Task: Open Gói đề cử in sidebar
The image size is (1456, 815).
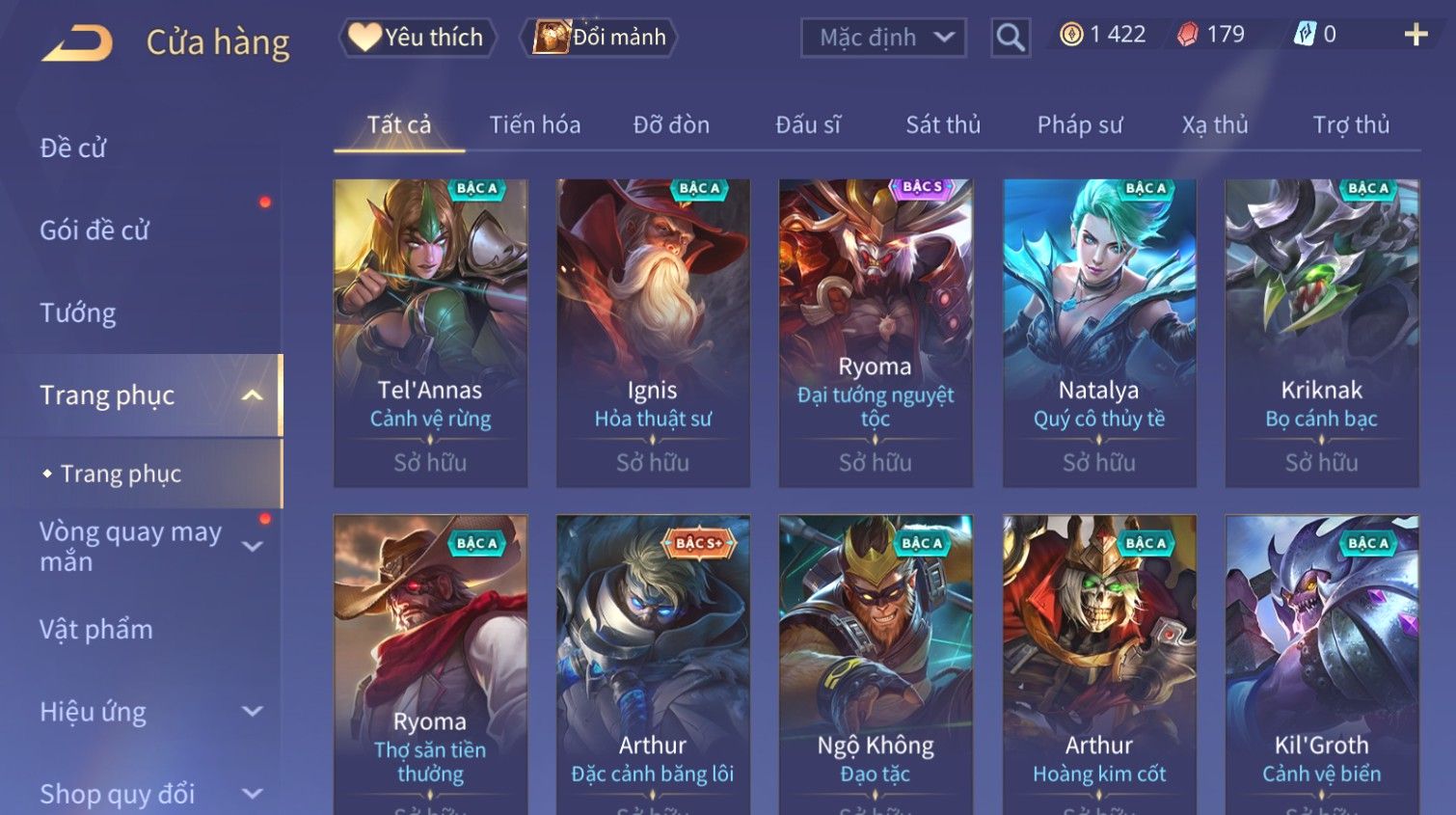Action: tap(94, 231)
